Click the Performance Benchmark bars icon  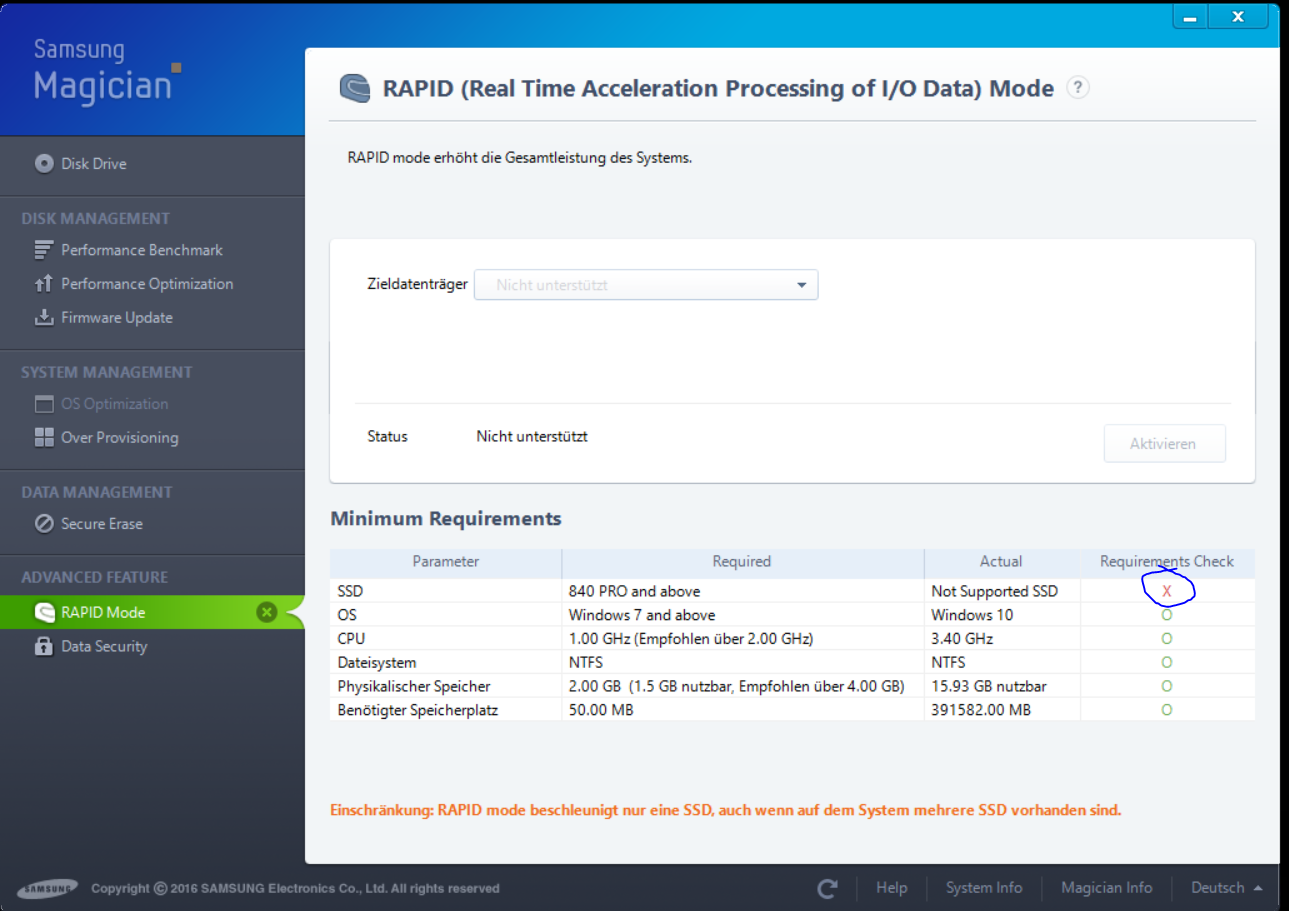point(44,250)
